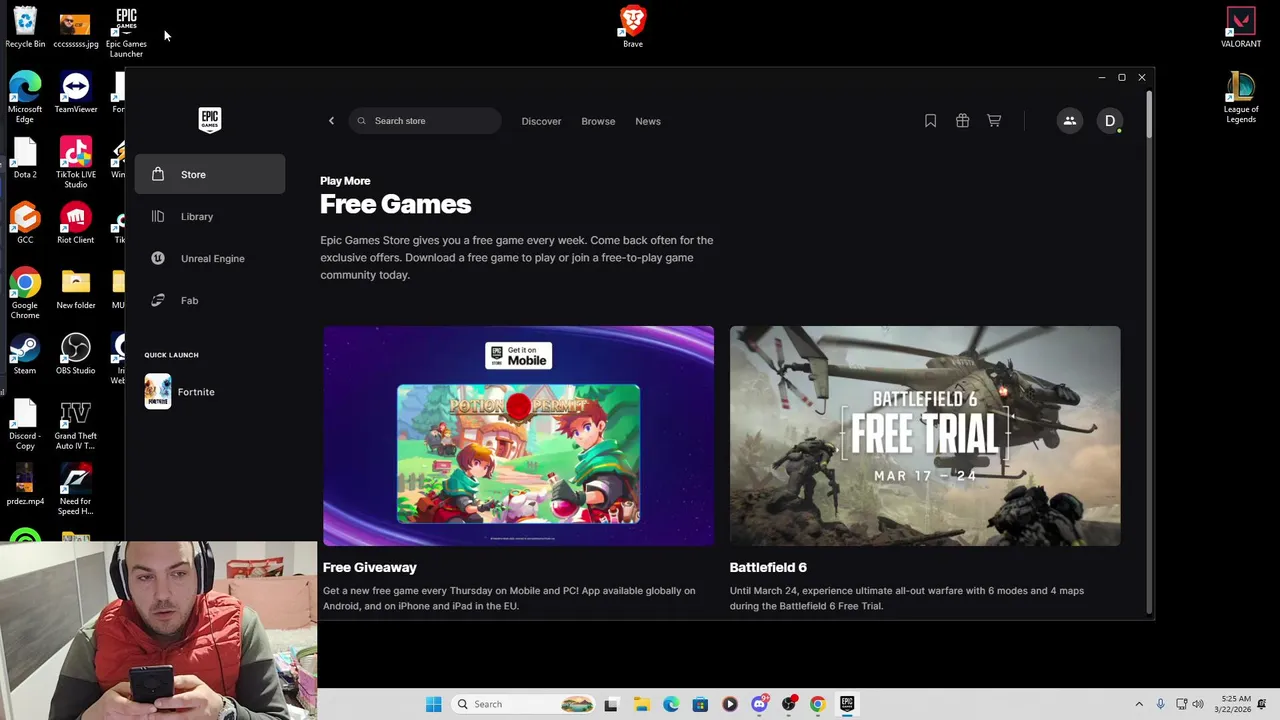Click the taskbar Search box
This screenshot has height=720, width=1280.
pyautogui.click(x=523, y=704)
